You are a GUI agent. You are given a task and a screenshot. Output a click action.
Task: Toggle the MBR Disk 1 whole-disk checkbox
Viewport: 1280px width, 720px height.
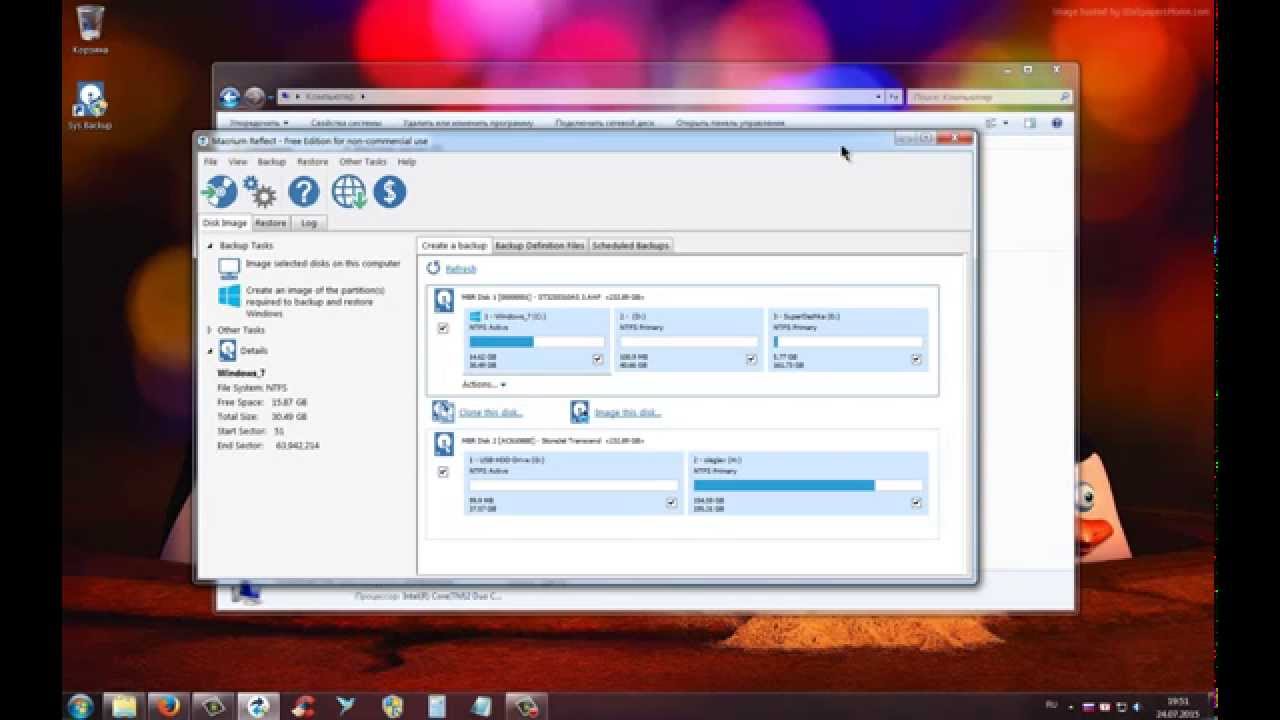click(443, 328)
